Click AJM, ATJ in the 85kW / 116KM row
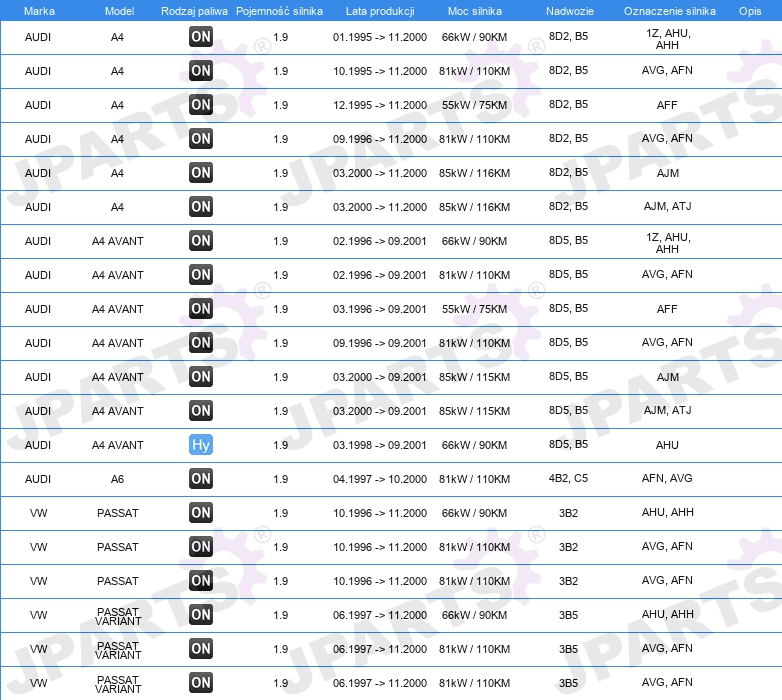This screenshot has height=700, width=782. click(667, 206)
